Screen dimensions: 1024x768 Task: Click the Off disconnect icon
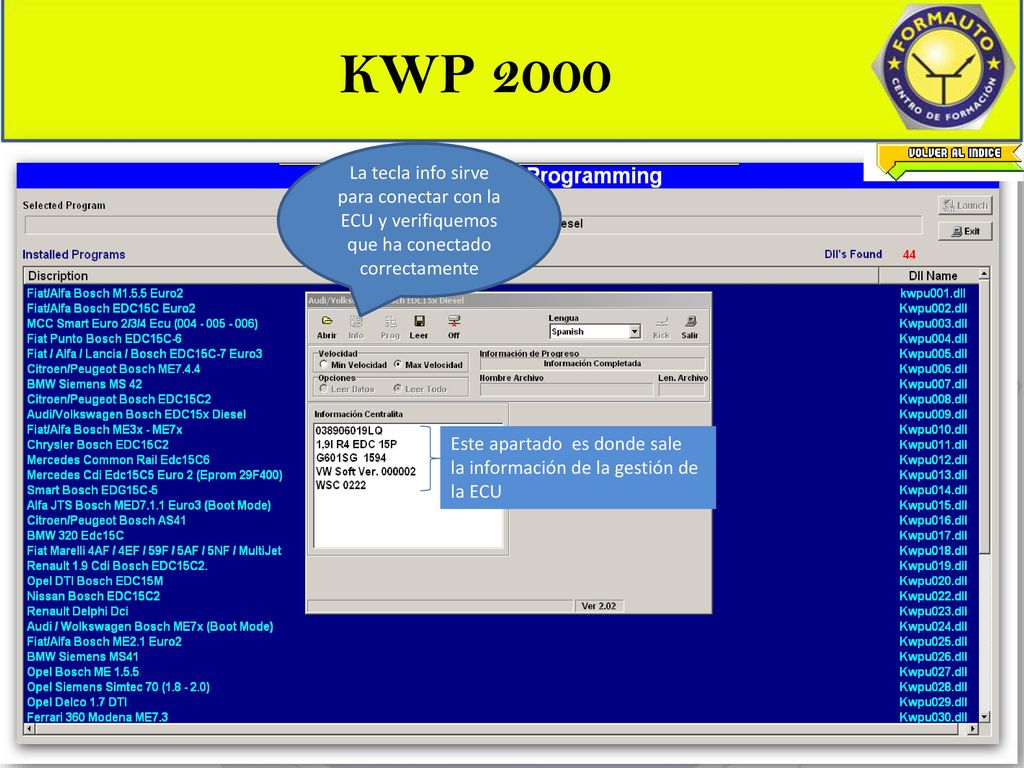click(x=454, y=321)
